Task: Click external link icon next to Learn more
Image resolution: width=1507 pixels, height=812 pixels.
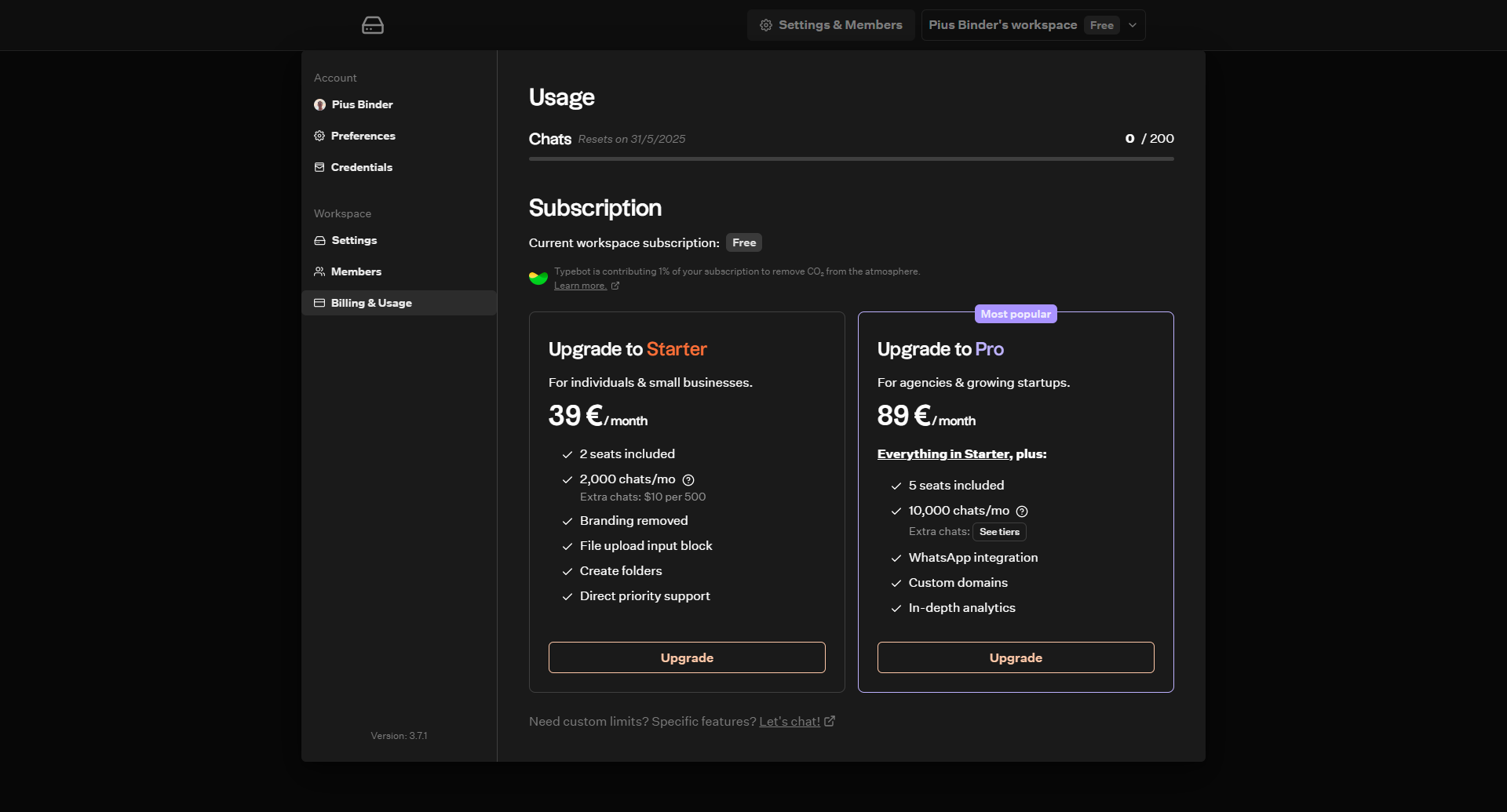Action: [x=615, y=286]
